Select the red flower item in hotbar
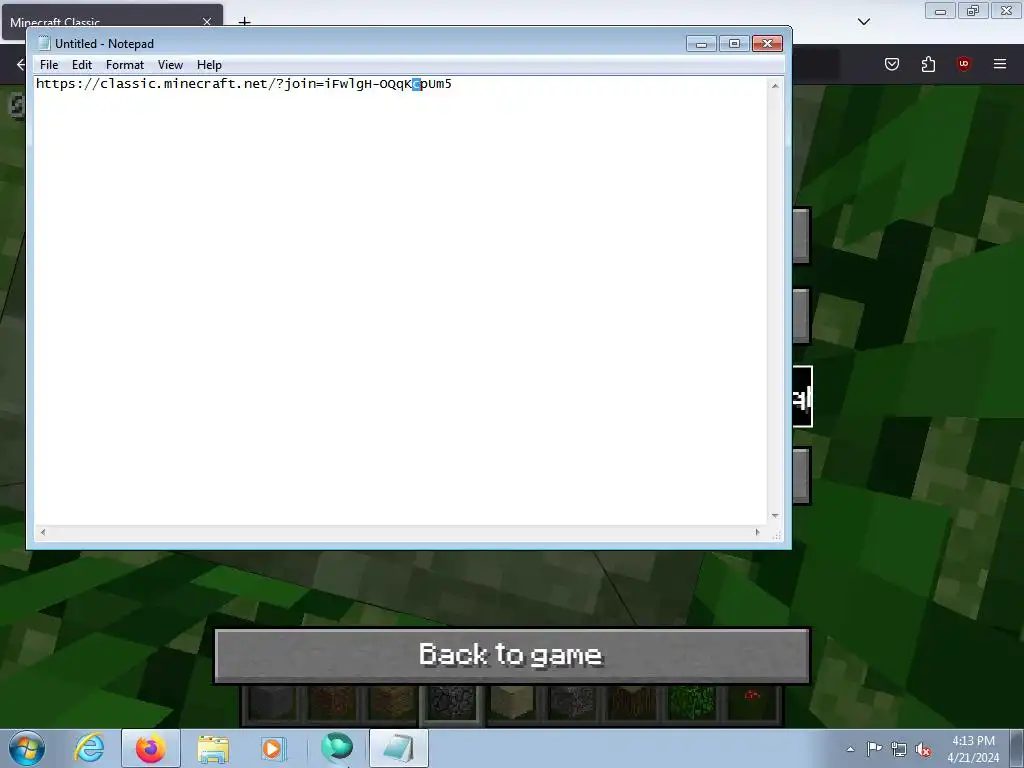This screenshot has width=1024, height=768. pos(752,704)
